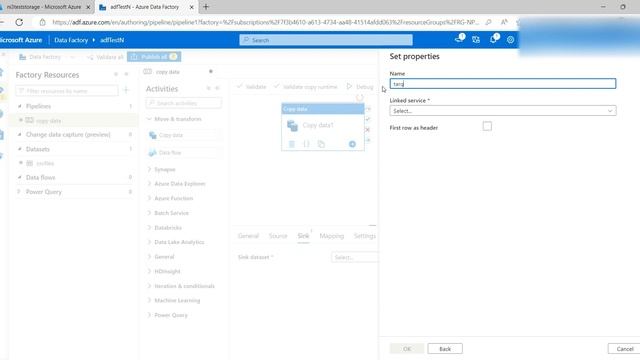Viewport: 640px width, 360px height.
Task: Open the Sink activity tab
Action: [303, 236]
